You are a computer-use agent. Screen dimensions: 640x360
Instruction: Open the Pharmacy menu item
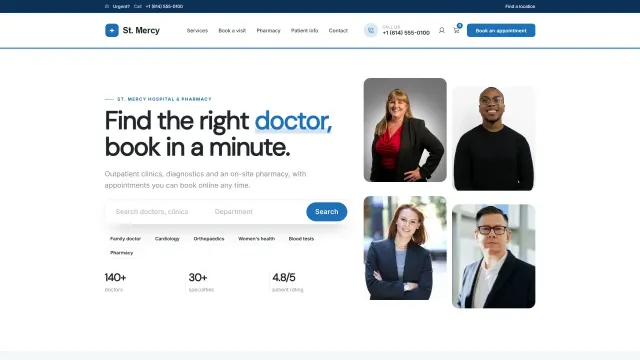point(268,31)
